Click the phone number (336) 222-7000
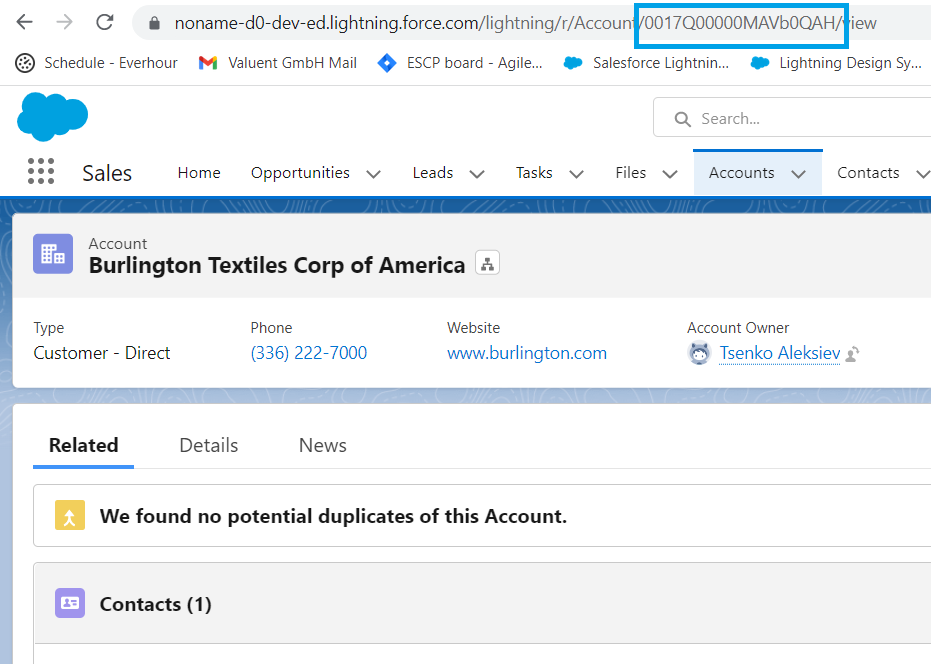Screen dimensions: 931x664 (309, 353)
